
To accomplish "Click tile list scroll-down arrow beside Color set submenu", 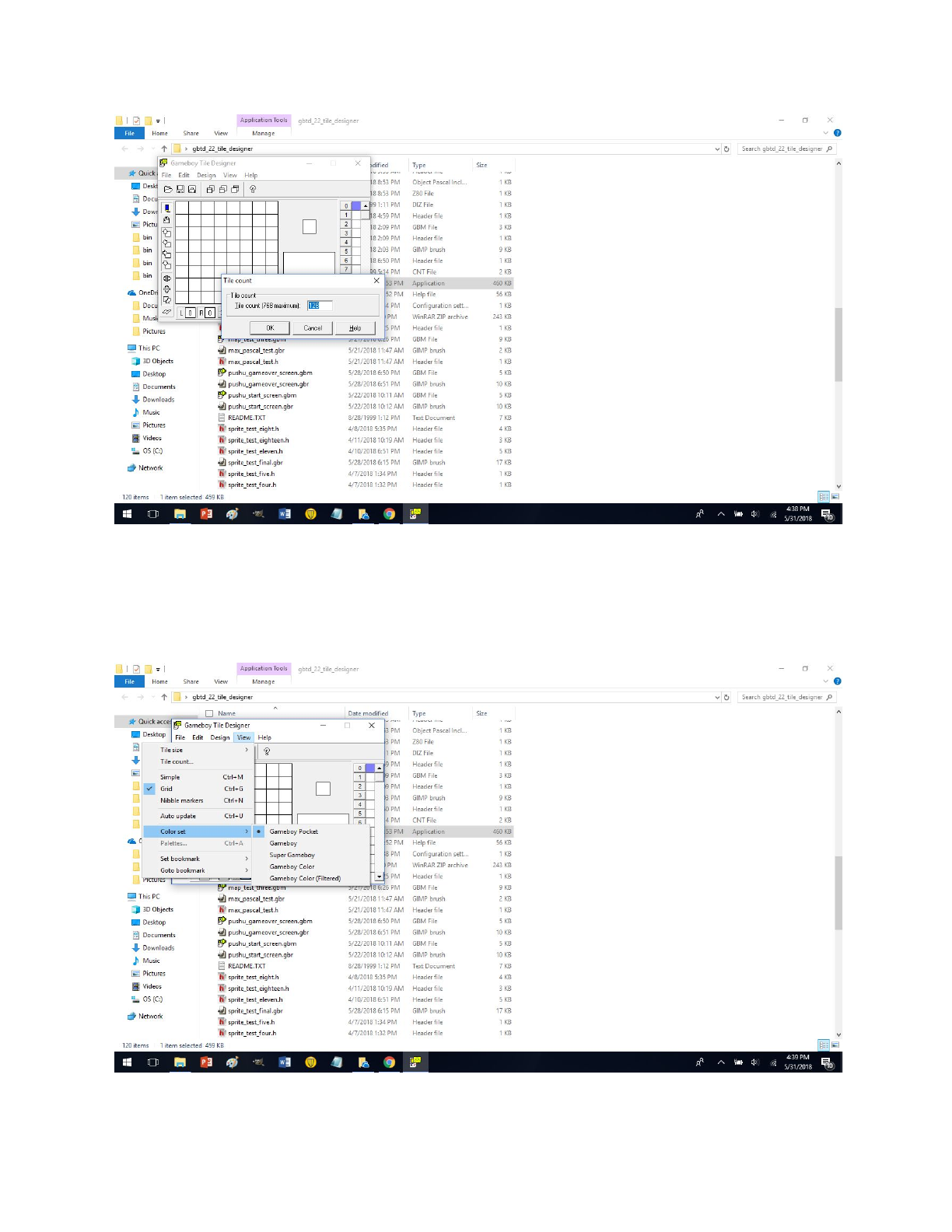I will pyautogui.click(x=380, y=877).
